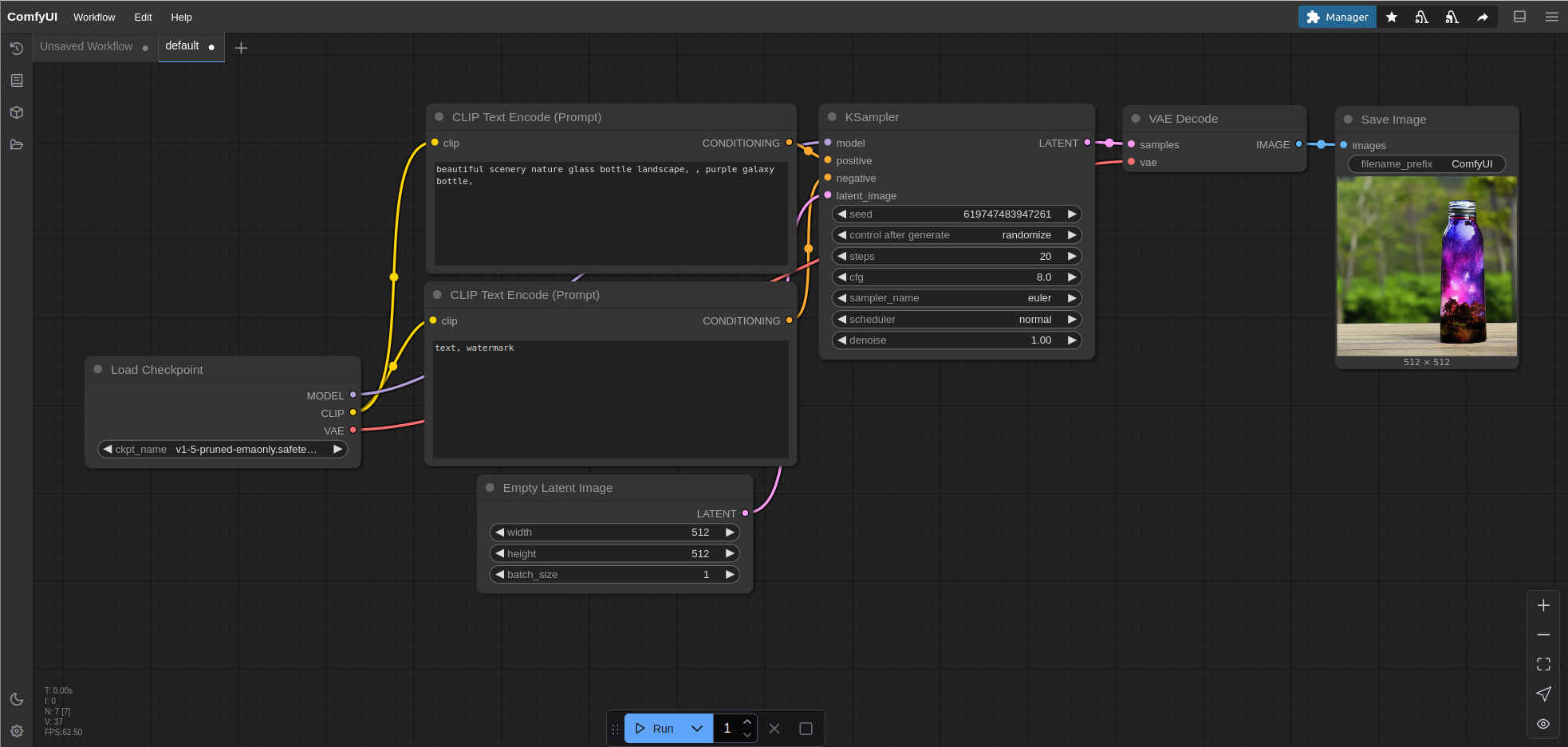This screenshot has width=1568, height=747.
Task: Click the share arrow icon in top bar
Action: coord(1482,17)
